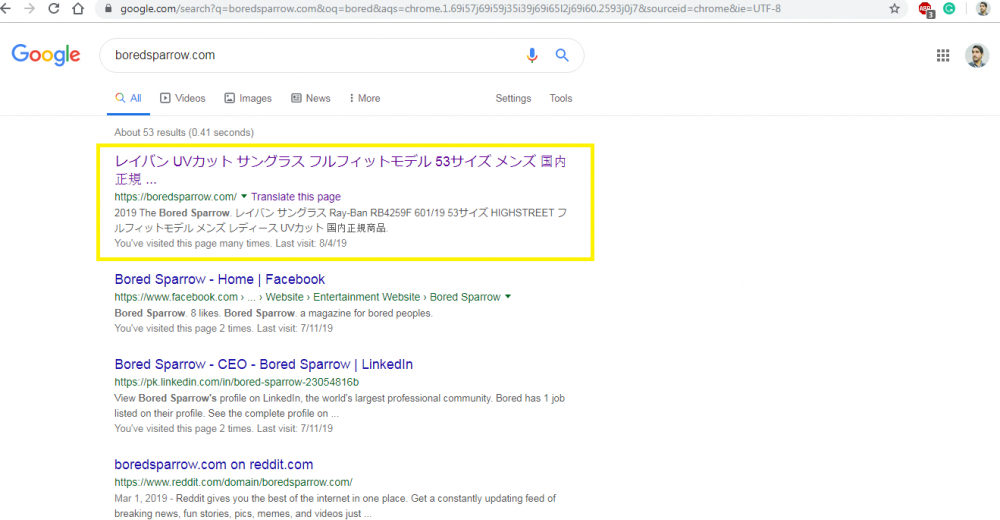Select the All results tab
This screenshot has height=520, width=1000.
[x=128, y=98]
